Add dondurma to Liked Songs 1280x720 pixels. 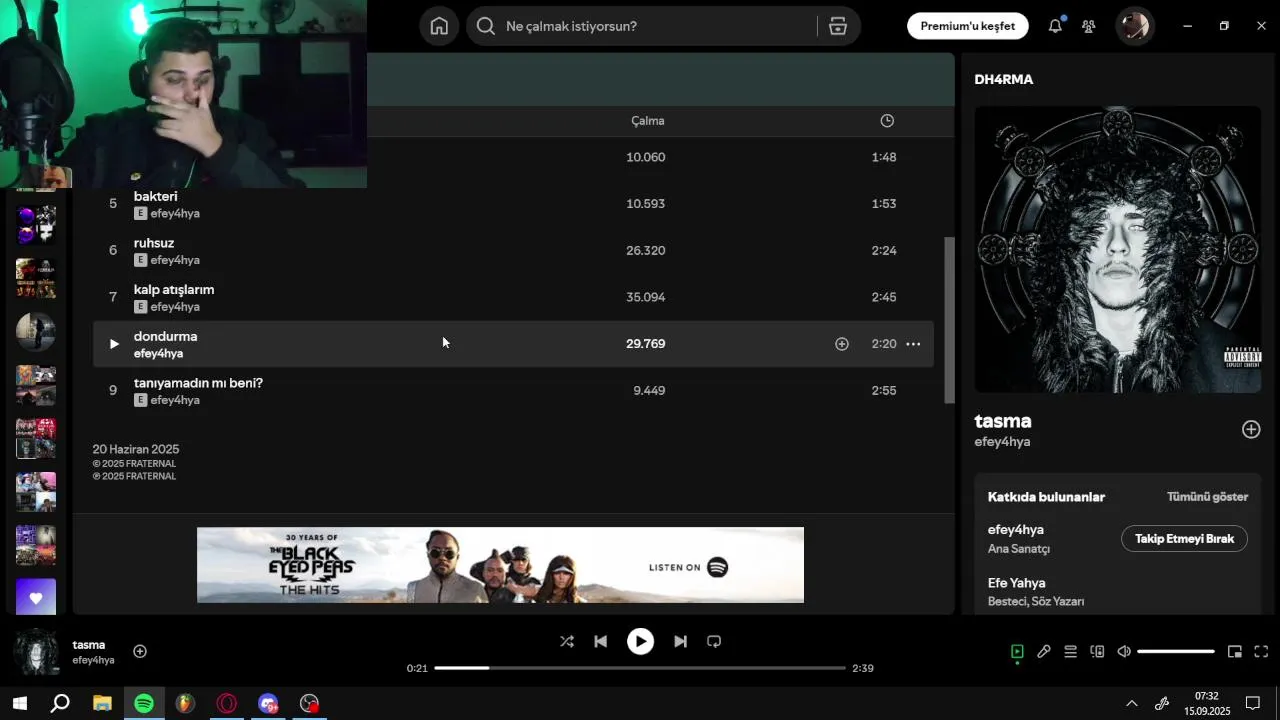pyautogui.click(x=842, y=344)
